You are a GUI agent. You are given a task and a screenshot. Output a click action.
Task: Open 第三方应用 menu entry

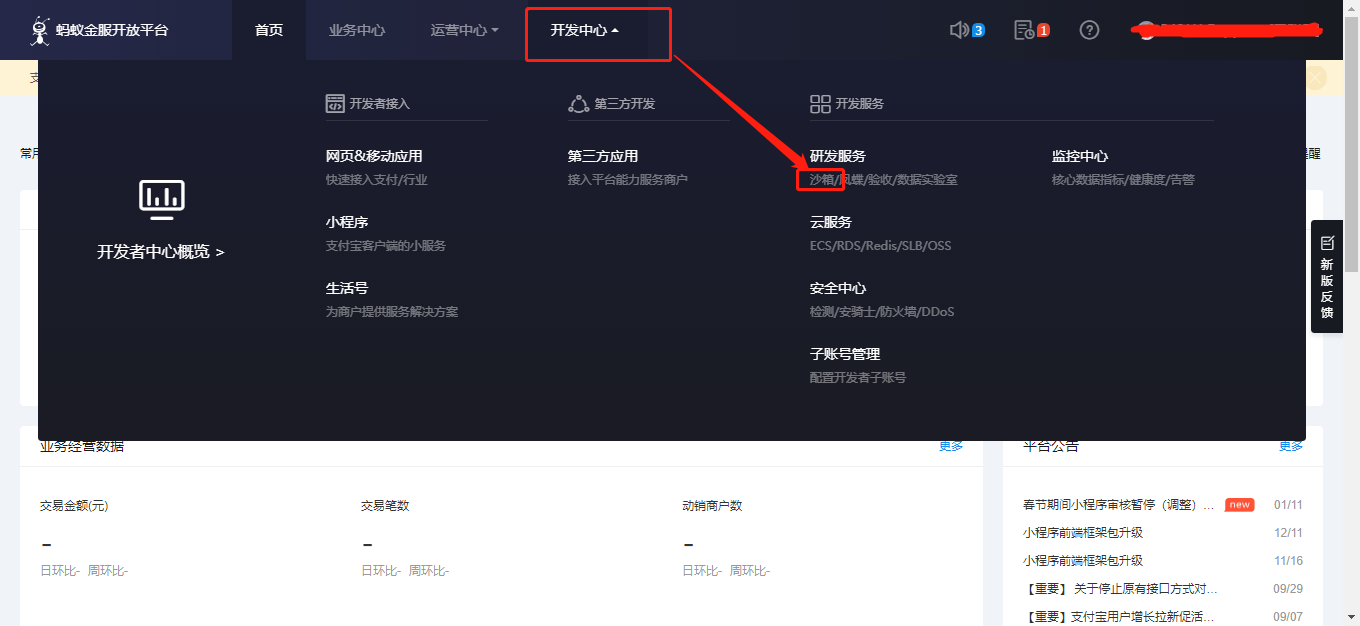tap(603, 156)
